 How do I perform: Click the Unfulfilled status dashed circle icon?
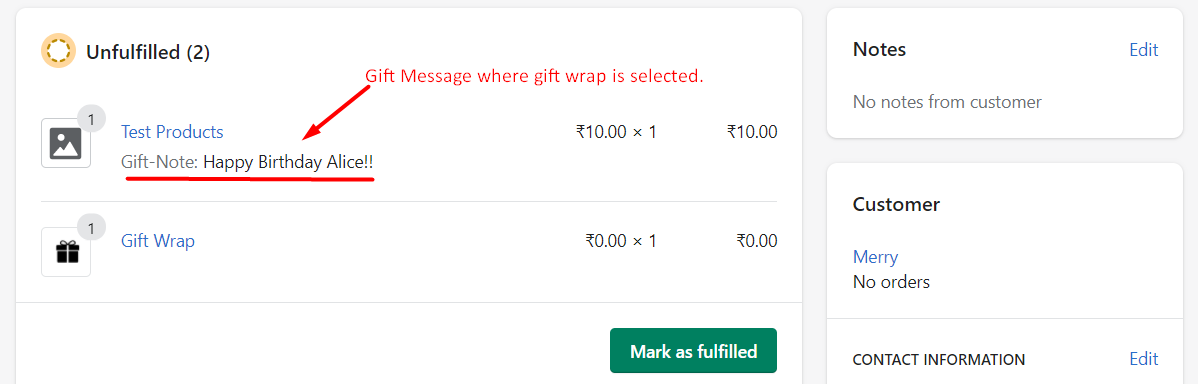pyautogui.click(x=58, y=51)
